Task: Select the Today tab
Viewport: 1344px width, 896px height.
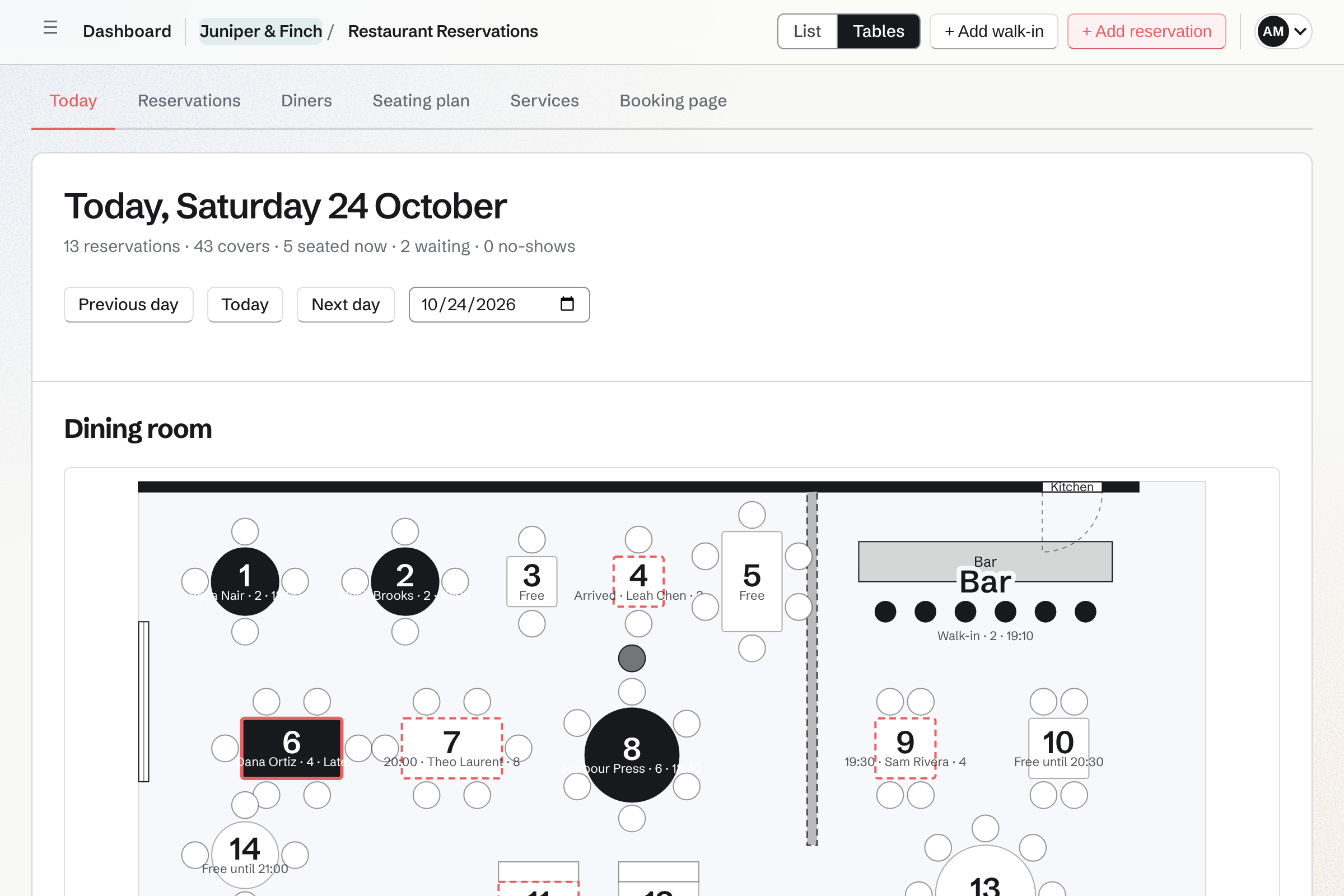Action: (73, 101)
